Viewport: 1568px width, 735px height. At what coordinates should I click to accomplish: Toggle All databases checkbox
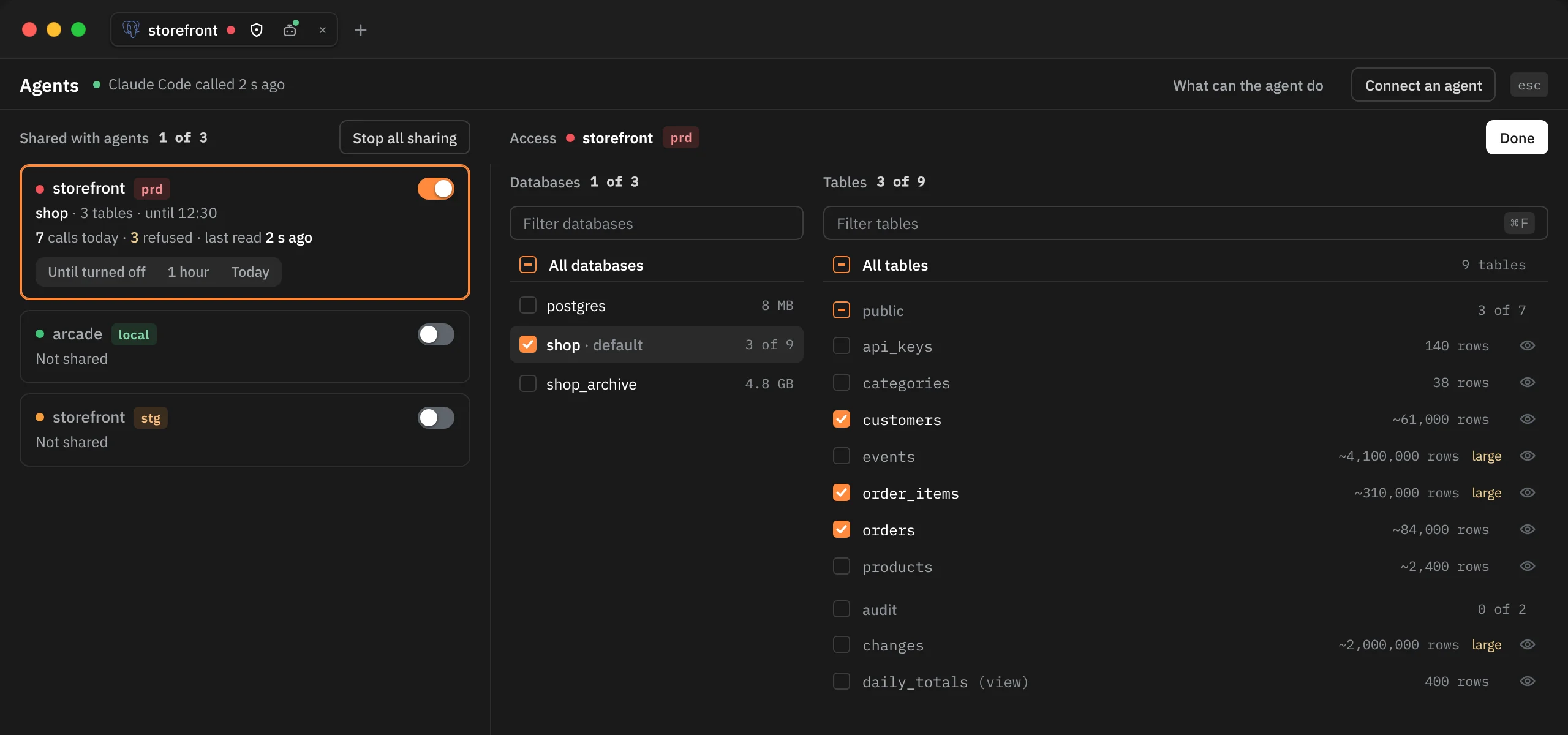pos(528,265)
